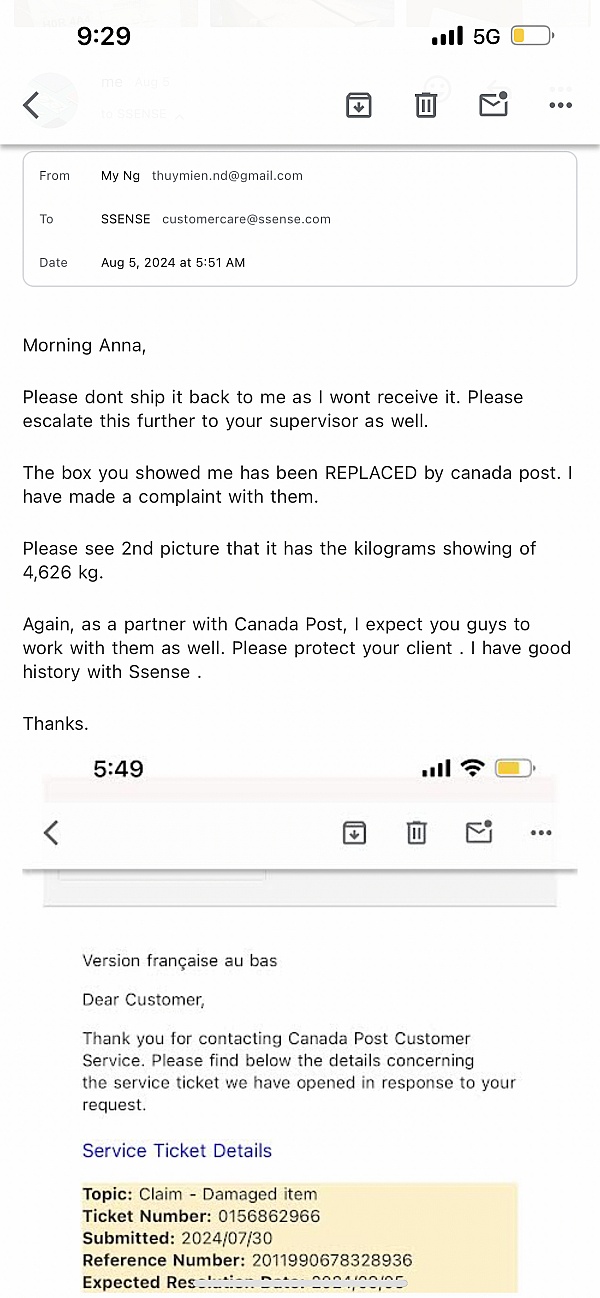Open top three-dot more options menu
600x1298 pixels.
coord(560,104)
